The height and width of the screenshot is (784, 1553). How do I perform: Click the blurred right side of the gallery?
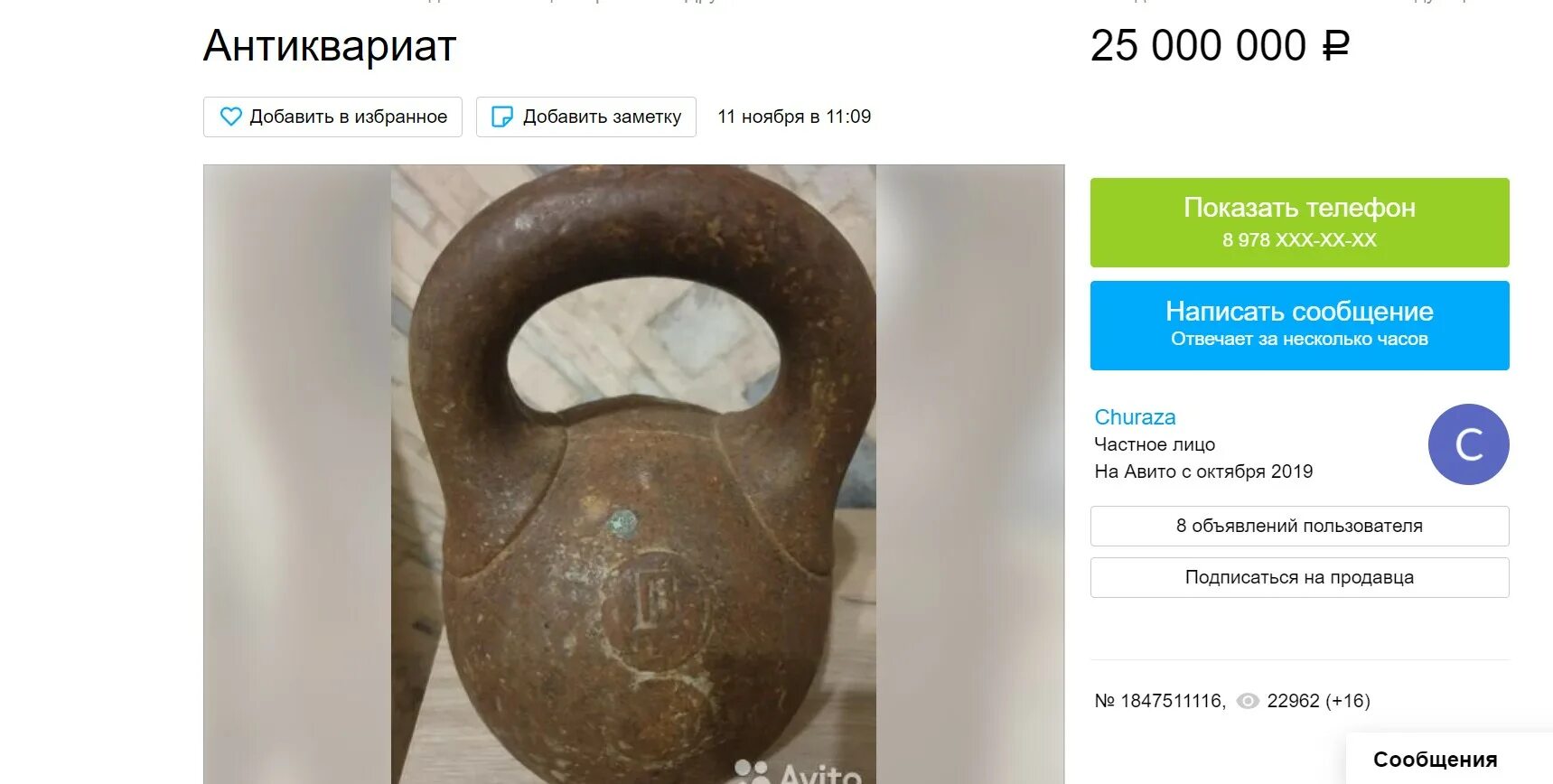coord(970,474)
